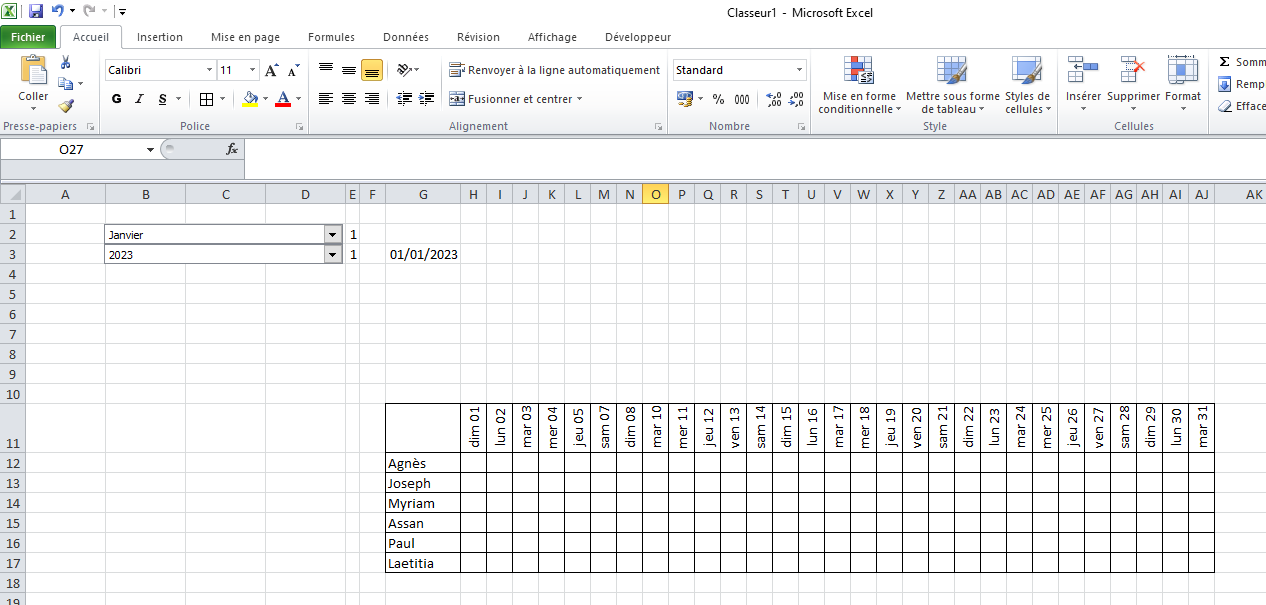Open the Standard number format dropdown
The image size is (1266, 605).
coord(800,70)
